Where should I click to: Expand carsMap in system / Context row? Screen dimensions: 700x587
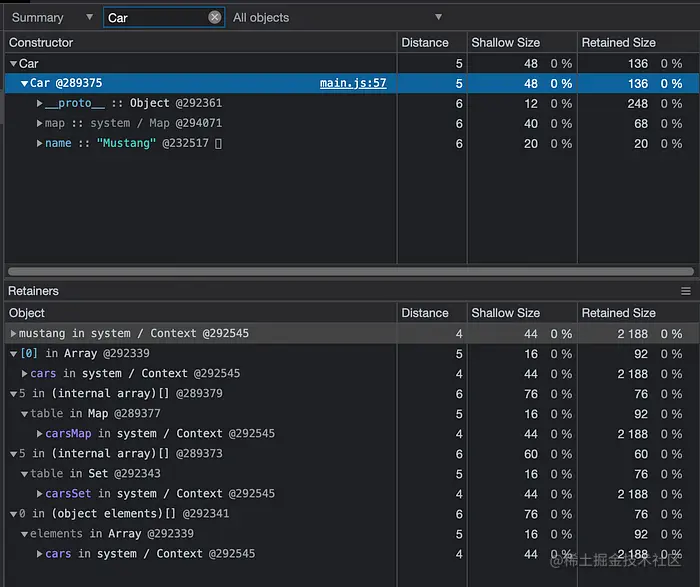coord(40,434)
